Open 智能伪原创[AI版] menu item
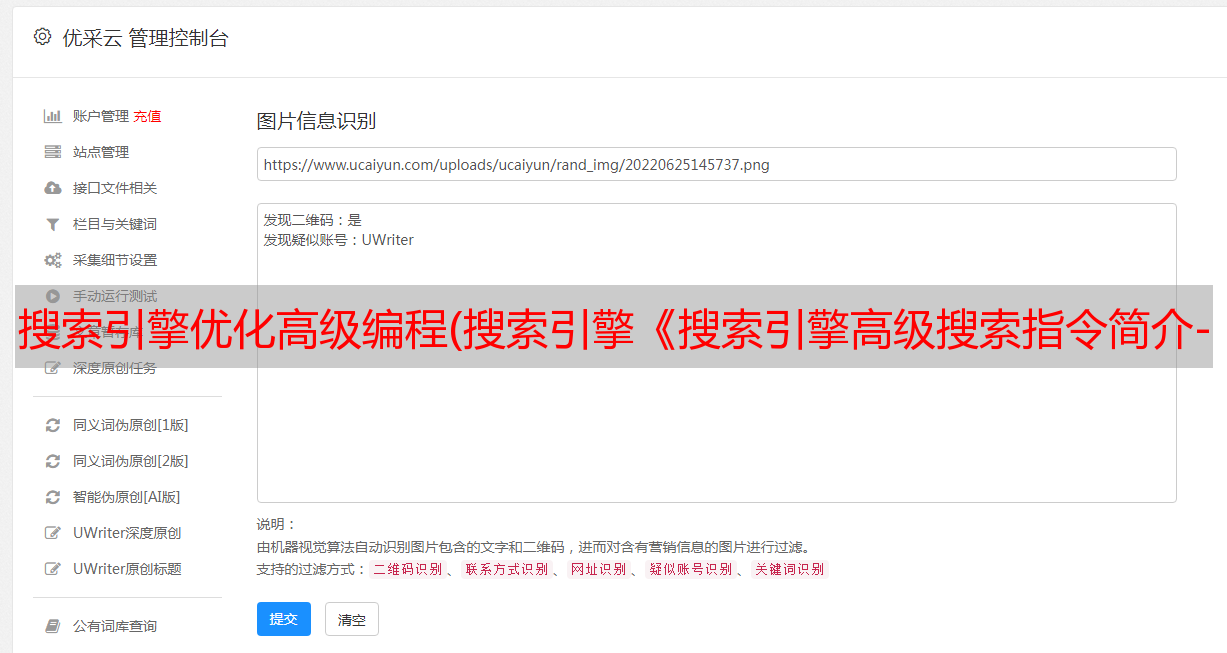 (x=127, y=497)
